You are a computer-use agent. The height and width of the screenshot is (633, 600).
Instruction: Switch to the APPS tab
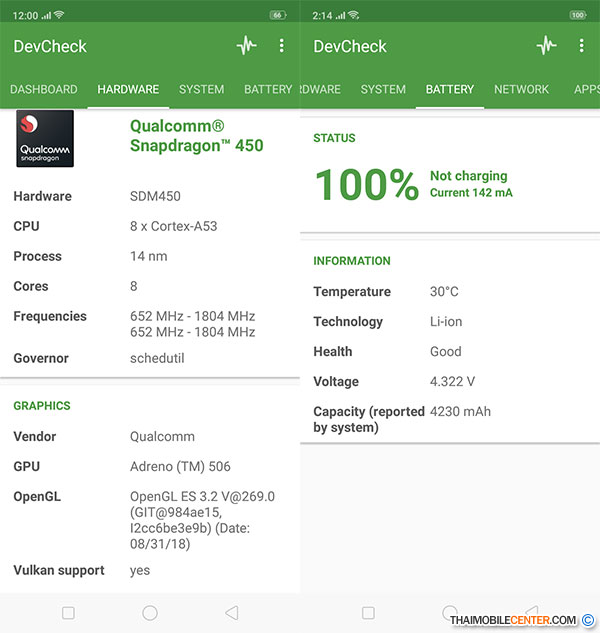pyautogui.click(x=586, y=89)
